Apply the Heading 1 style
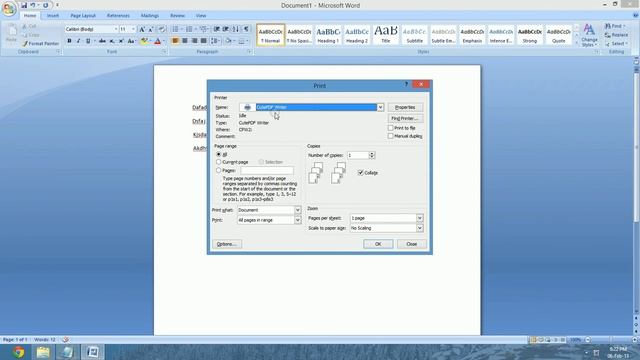Screen dimensions: 640x360 click(328, 35)
